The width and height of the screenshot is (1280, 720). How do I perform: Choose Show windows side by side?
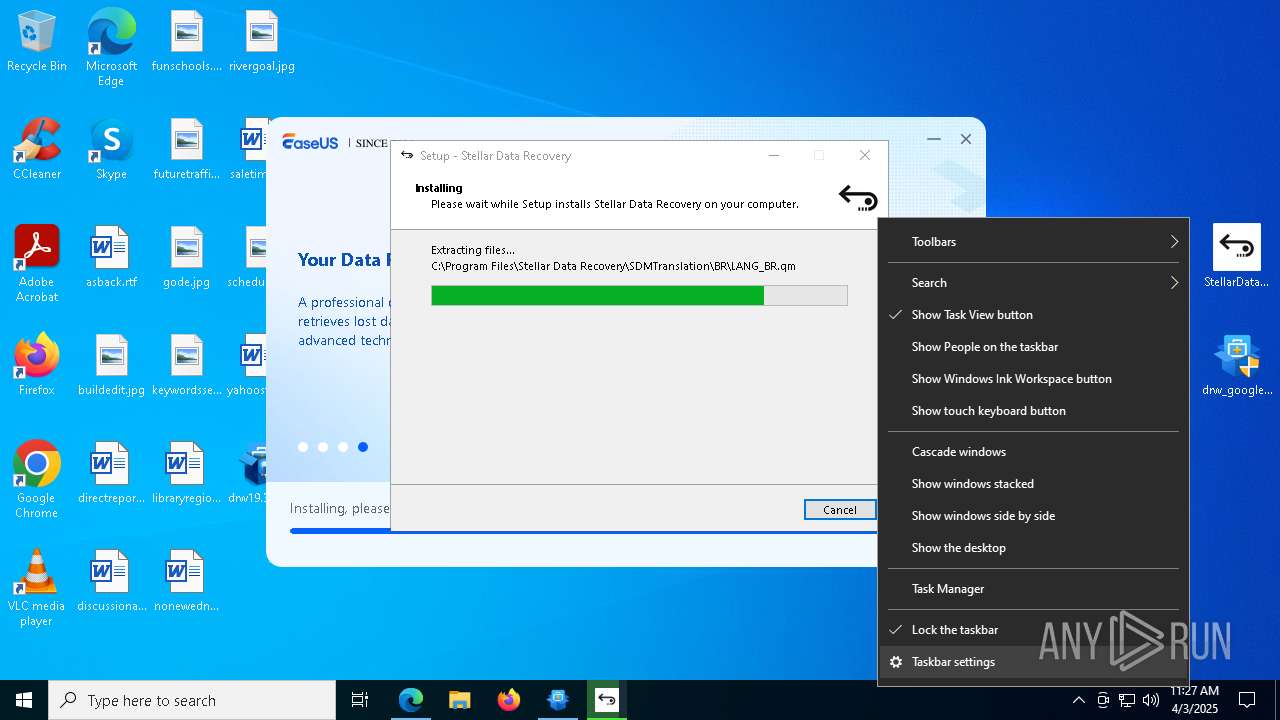click(1033, 516)
